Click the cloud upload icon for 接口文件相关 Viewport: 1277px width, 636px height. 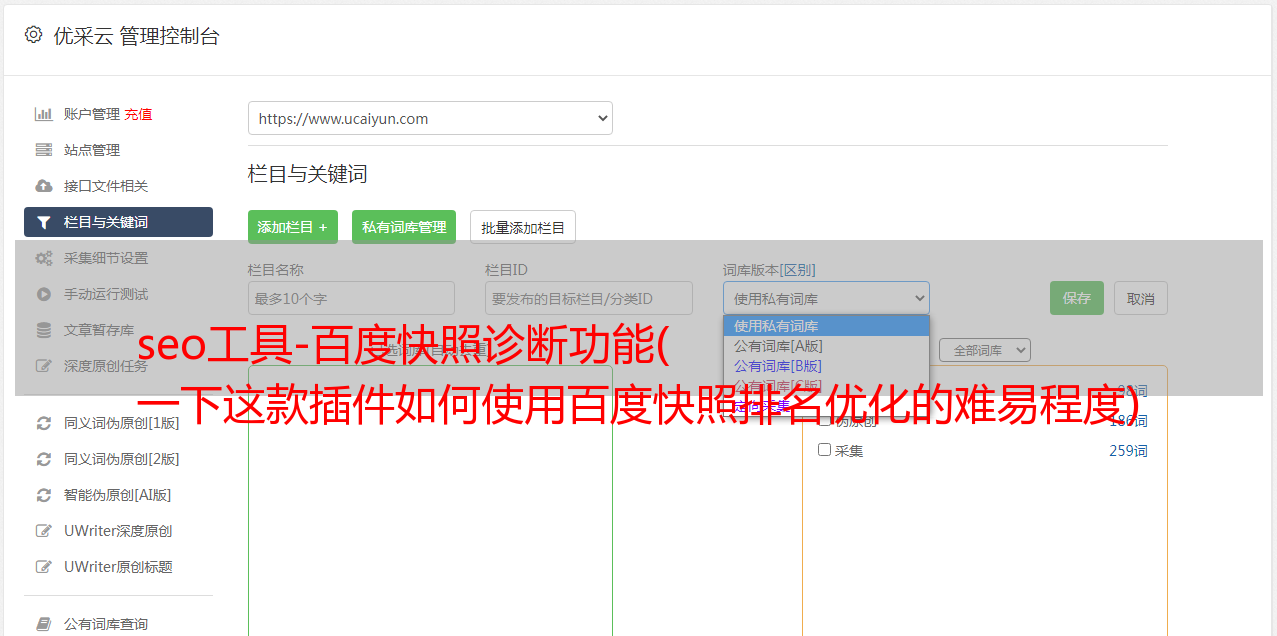44,186
